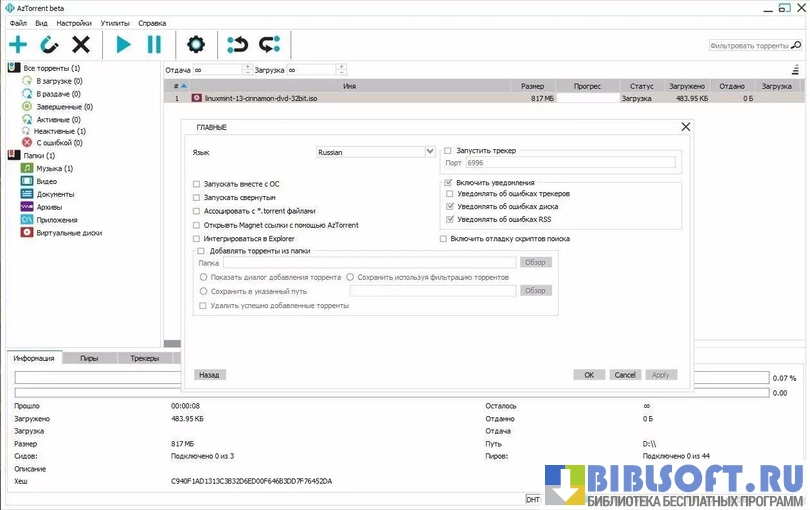Screen dimensions: 810x510
Task: Click the Назад button
Action: pos(209,375)
